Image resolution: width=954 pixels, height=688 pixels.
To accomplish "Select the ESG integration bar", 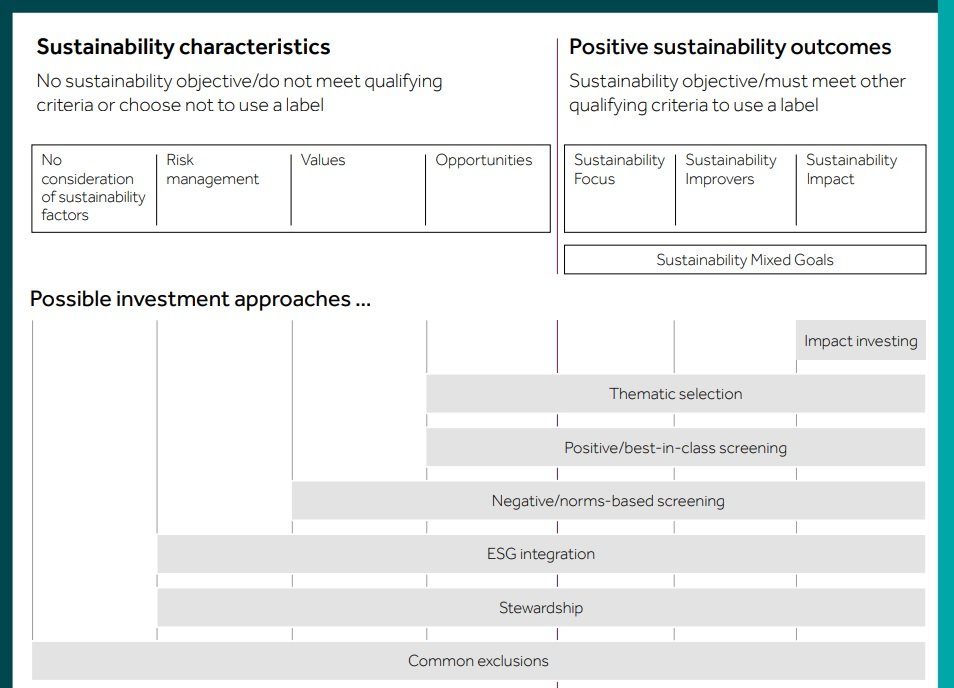I will (x=541, y=554).
